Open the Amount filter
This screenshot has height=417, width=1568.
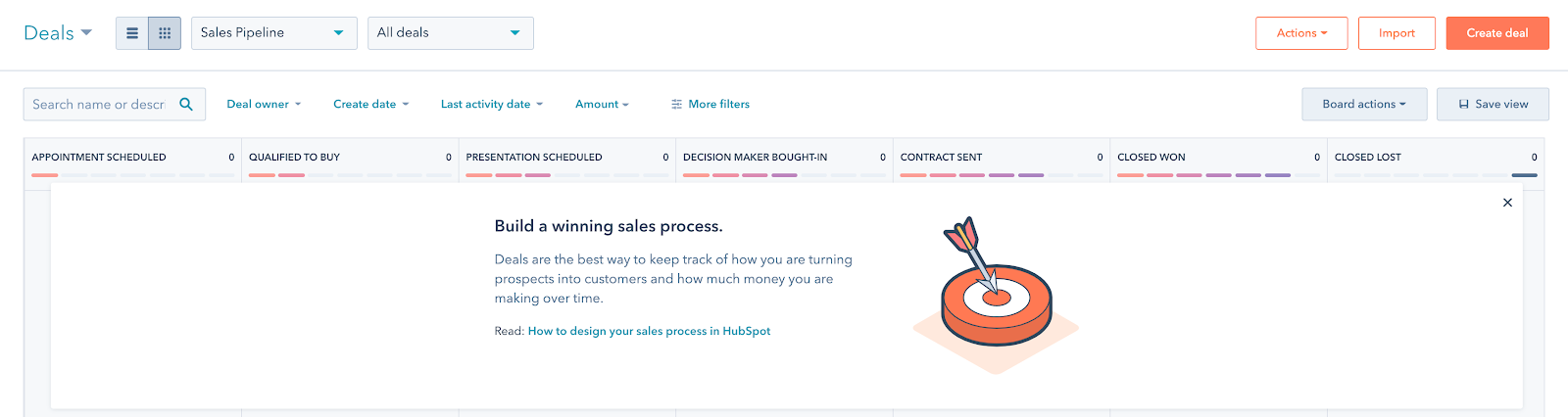coord(602,104)
